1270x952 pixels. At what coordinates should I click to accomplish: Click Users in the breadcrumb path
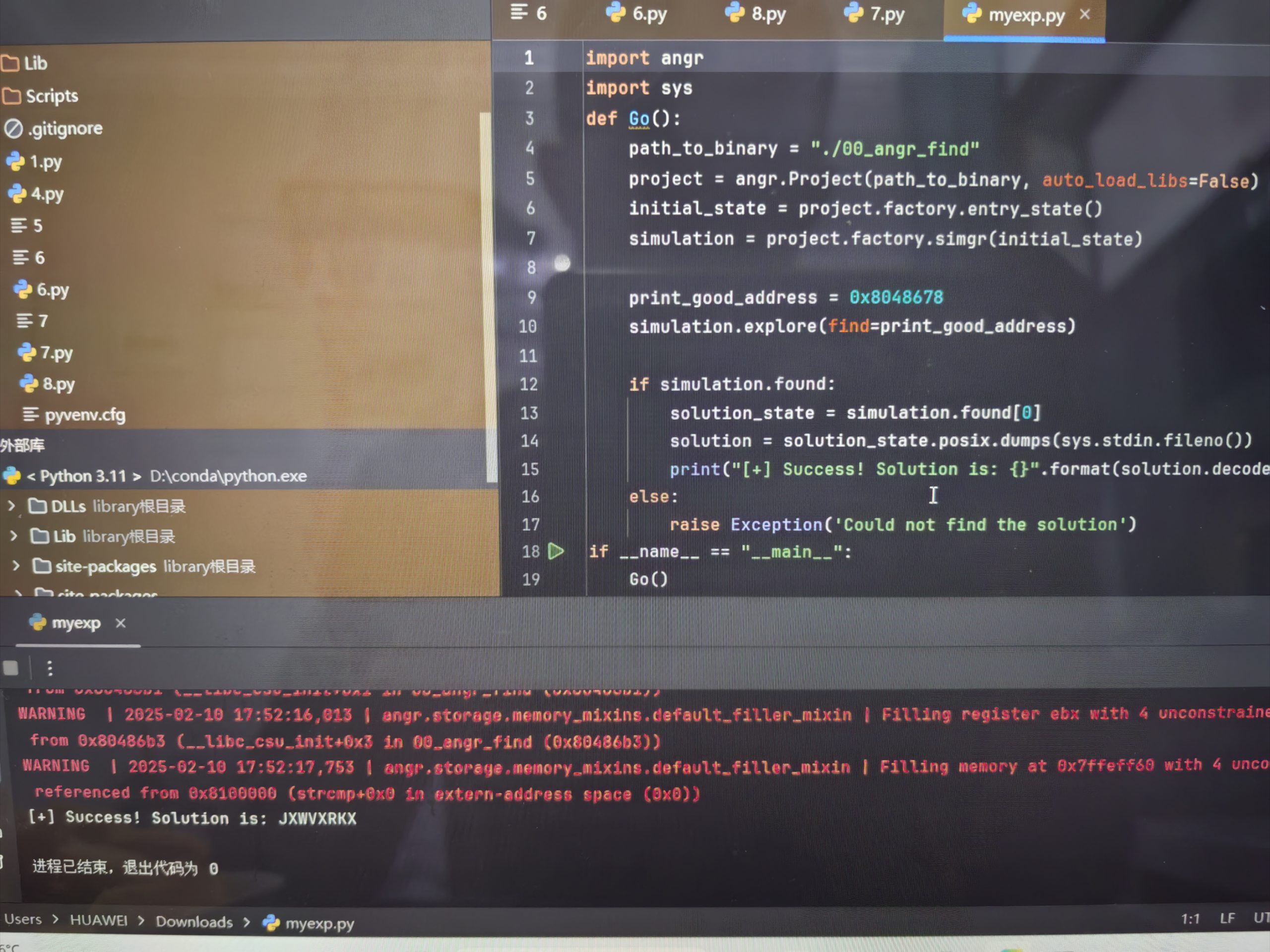23,919
